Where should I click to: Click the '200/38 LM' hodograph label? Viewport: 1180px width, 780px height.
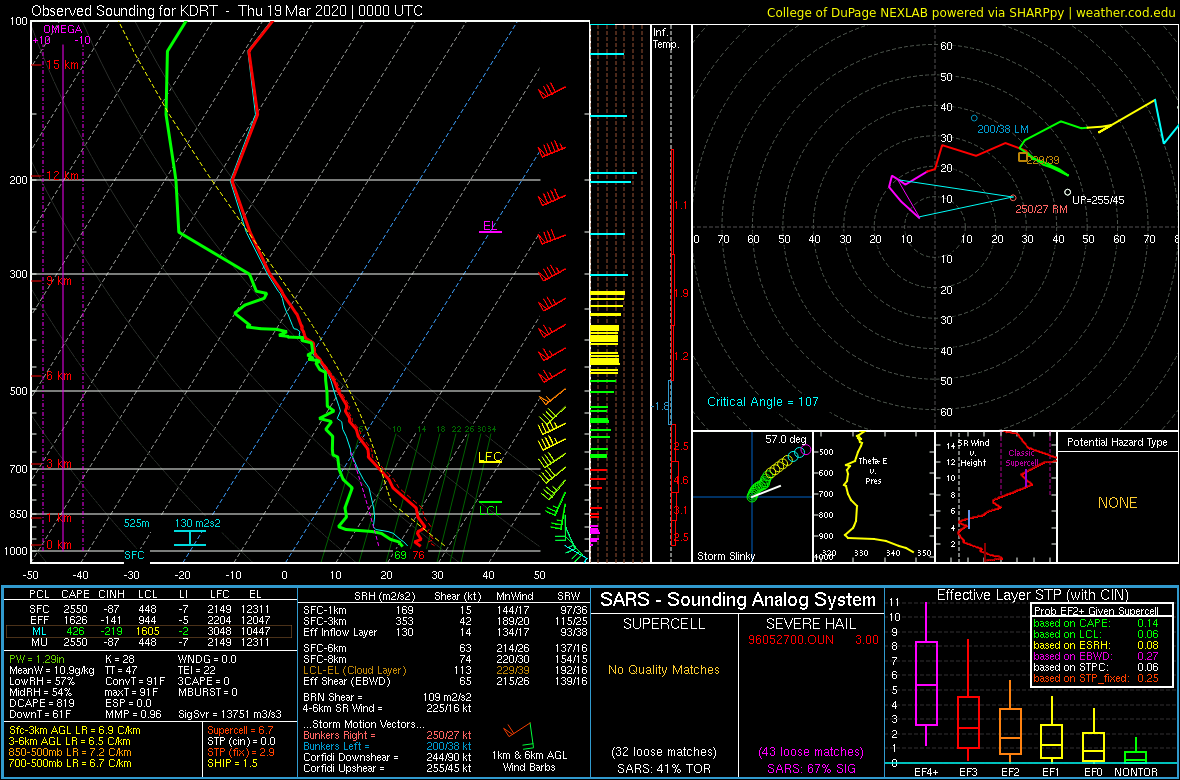pyautogui.click(x=1002, y=129)
